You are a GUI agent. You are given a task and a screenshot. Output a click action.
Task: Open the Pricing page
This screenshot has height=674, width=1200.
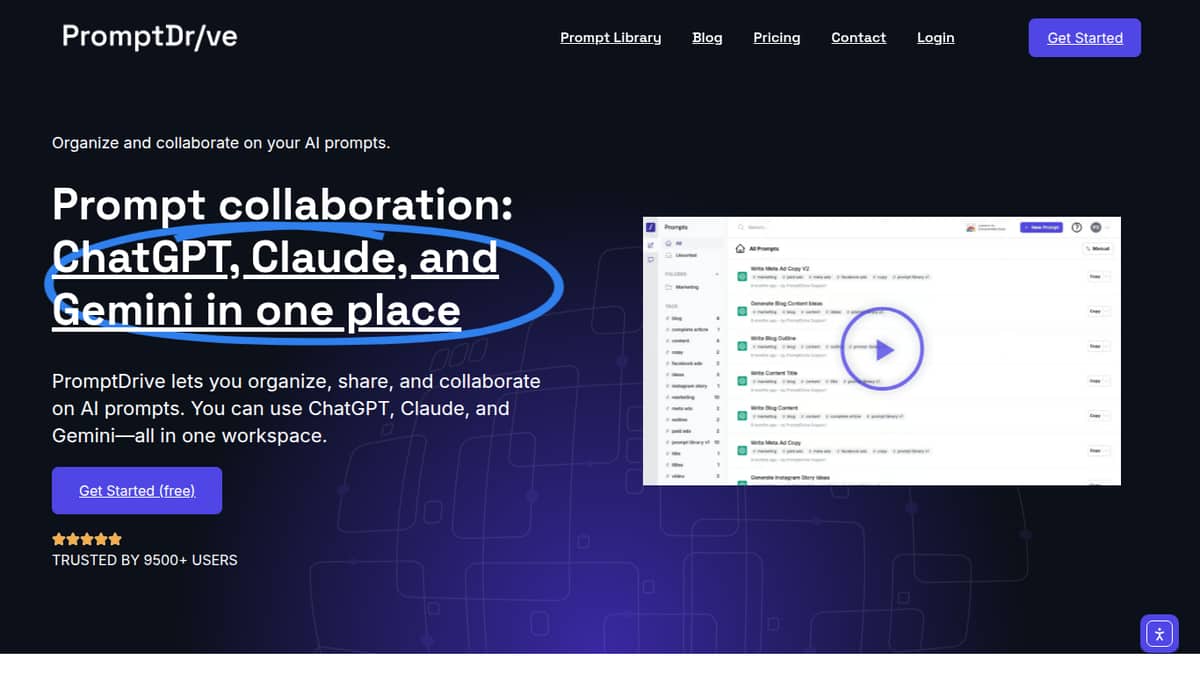click(x=777, y=38)
